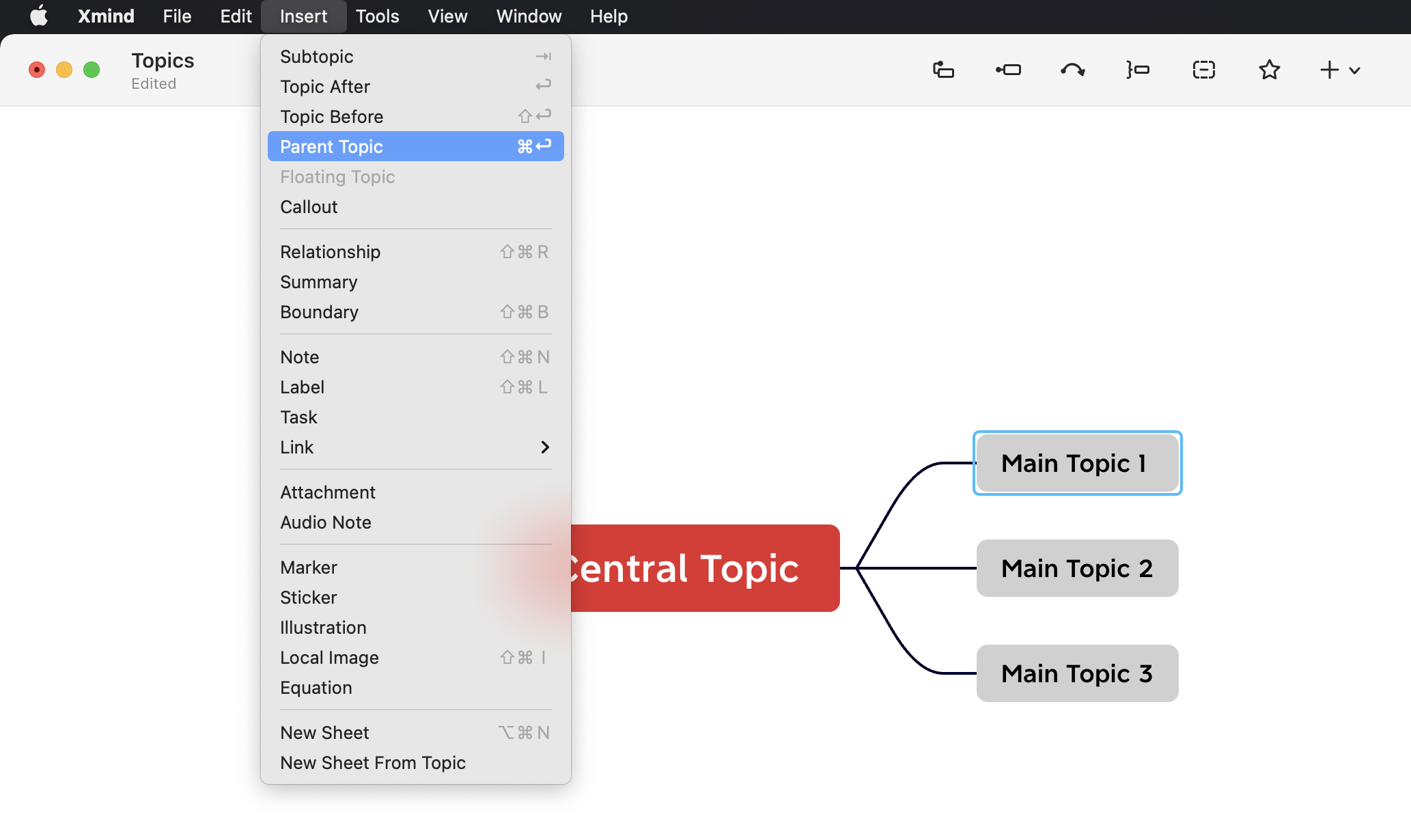Open the Help menu

(609, 16)
